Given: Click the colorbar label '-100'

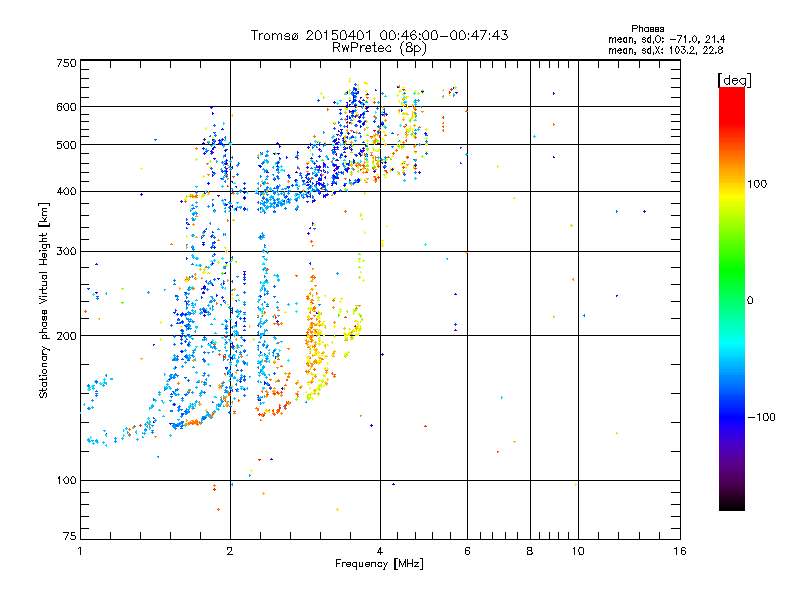Looking at the screenshot, I should [x=761, y=417].
